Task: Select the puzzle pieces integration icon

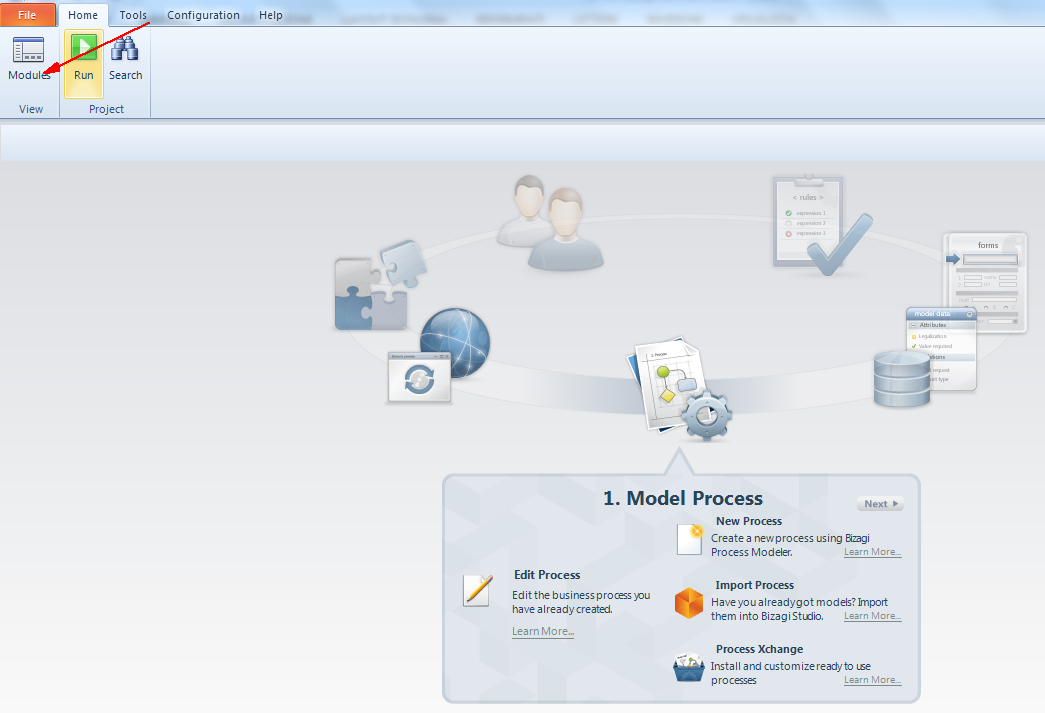Action: coord(379,287)
